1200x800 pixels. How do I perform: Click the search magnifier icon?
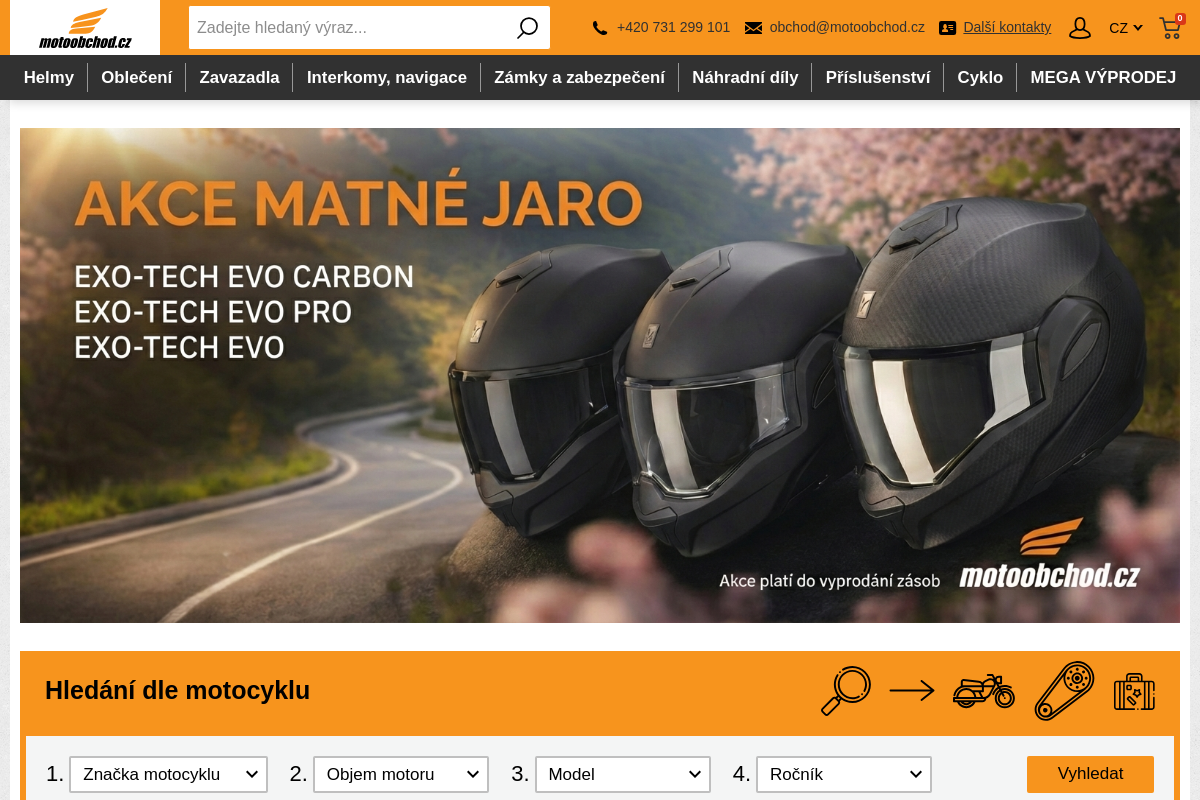pos(527,28)
